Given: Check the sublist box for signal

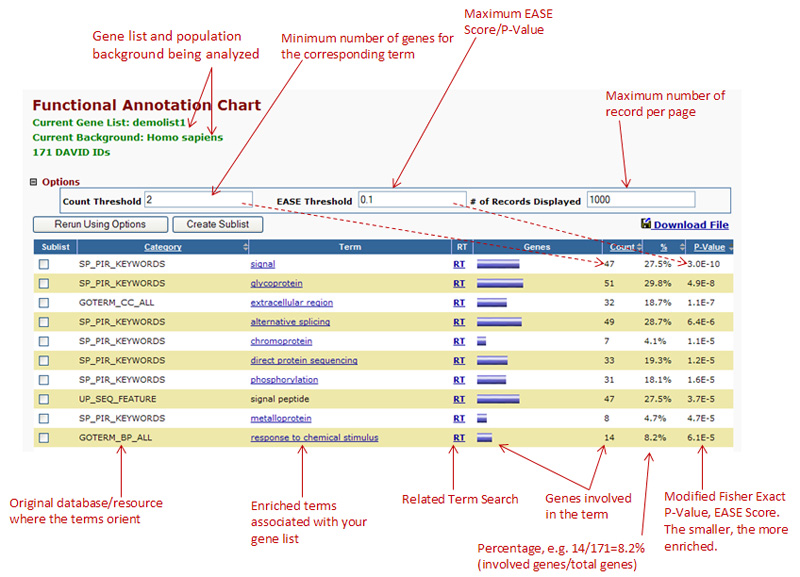Looking at the screenshot, I should point(44,264).
